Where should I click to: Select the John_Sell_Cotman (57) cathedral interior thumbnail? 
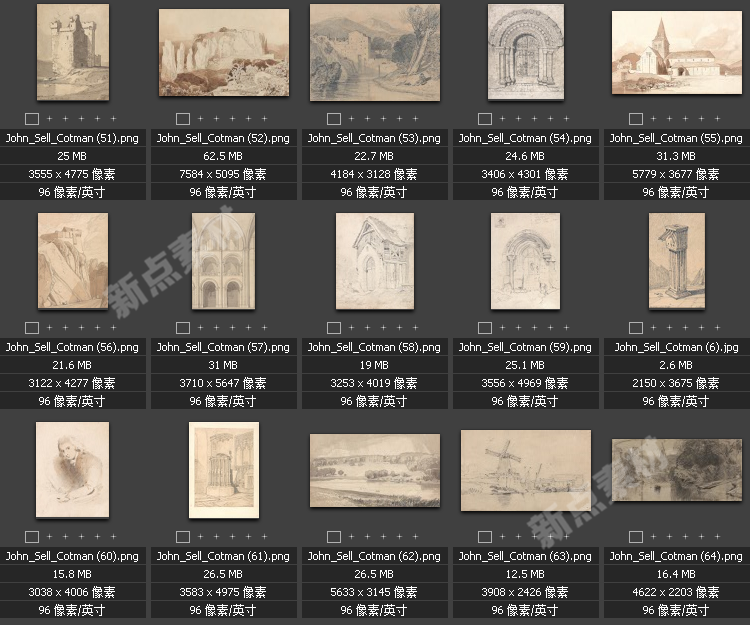tap(223, 261)
